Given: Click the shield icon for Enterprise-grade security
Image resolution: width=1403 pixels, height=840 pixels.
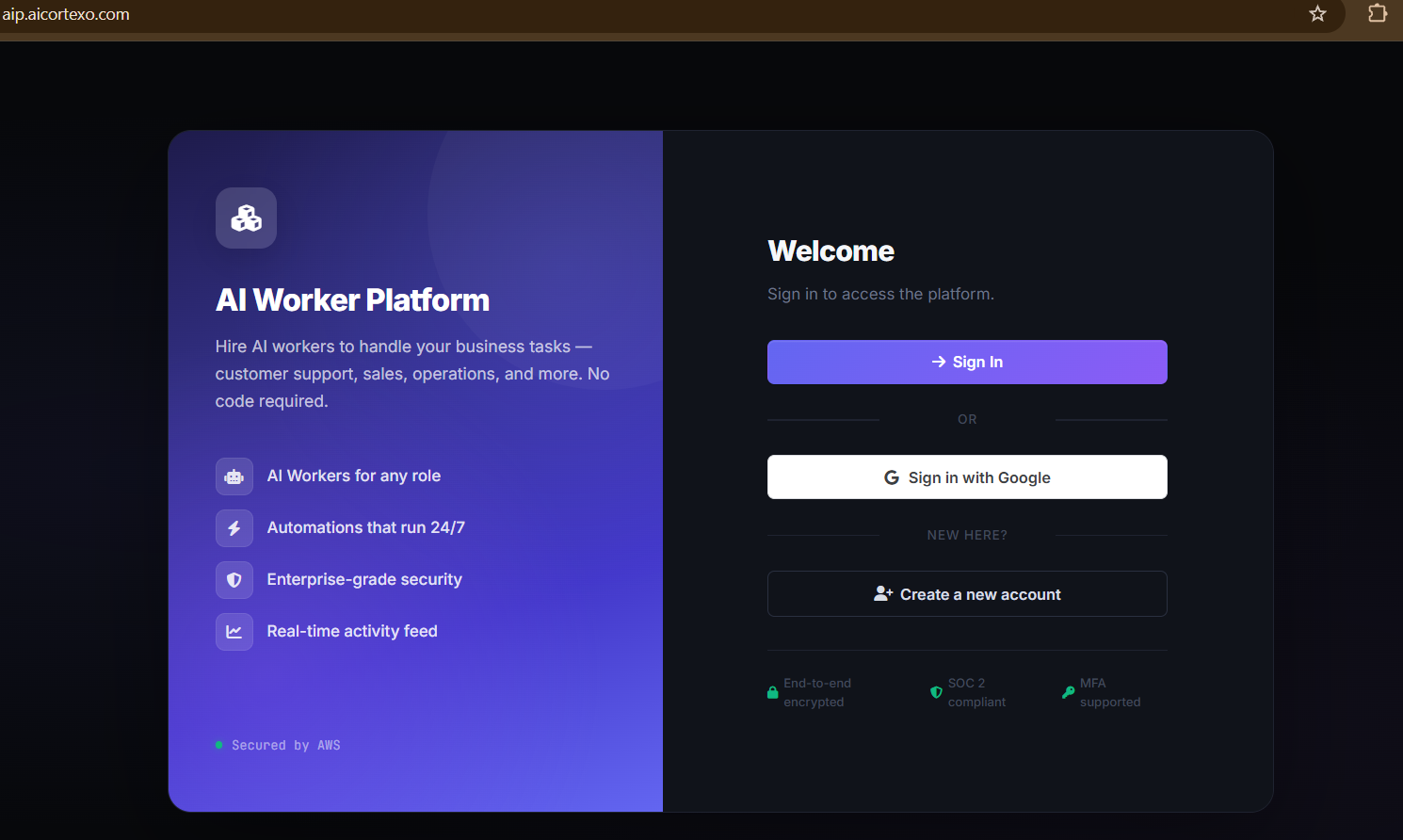Looking at the screenshot, I should (x=234, y=580).
